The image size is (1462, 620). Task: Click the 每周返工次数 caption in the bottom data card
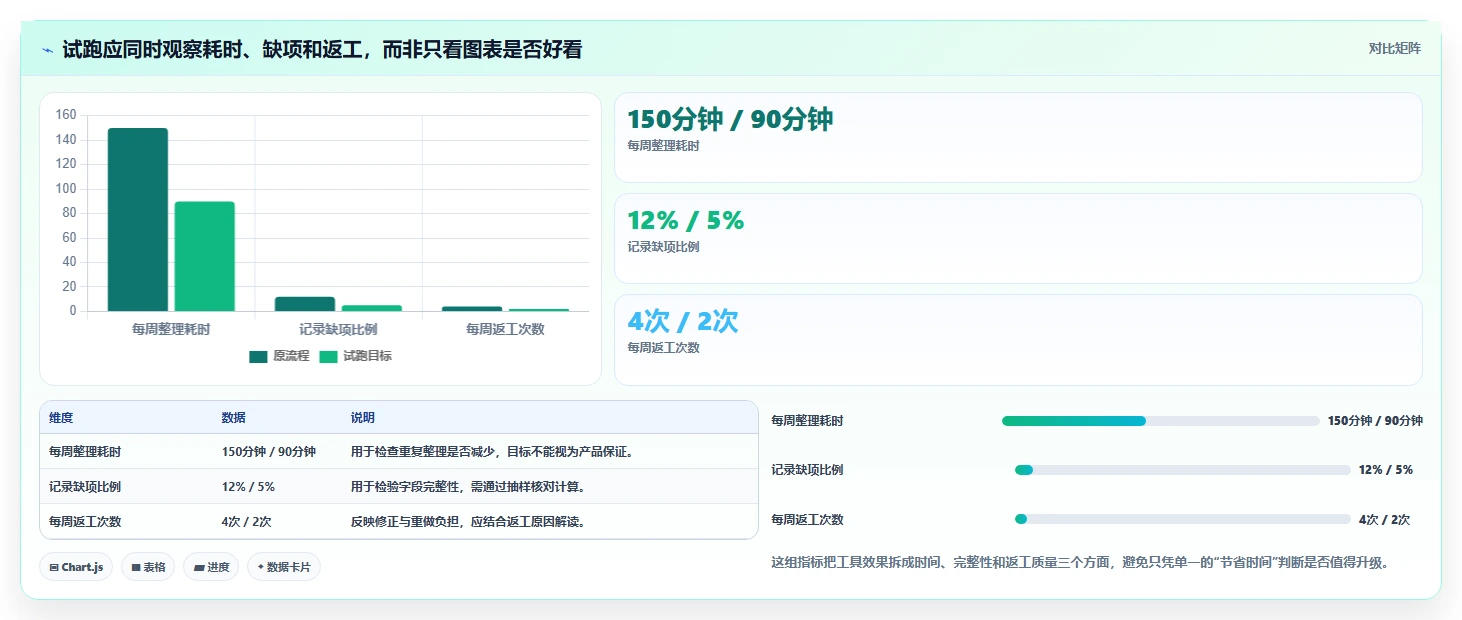(x=663, y=348)
